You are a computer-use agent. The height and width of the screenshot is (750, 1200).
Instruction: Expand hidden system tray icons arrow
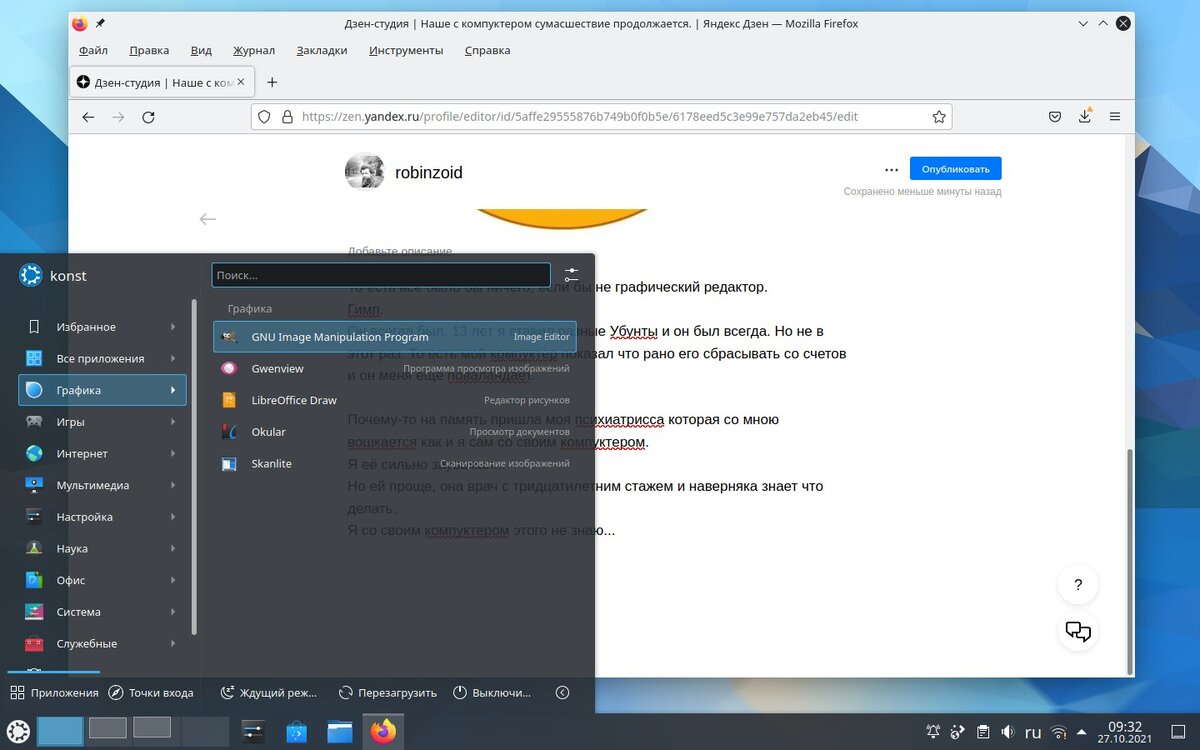pyautogui.click(x=1083, y=732)
